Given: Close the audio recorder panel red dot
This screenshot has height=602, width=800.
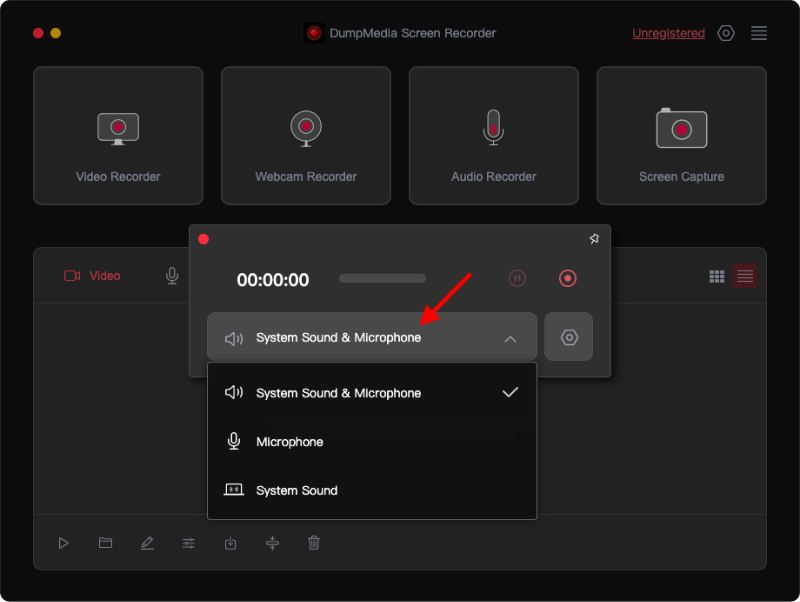Looking at the screenshot, I should pyautogui.click(x=204, y=239).
